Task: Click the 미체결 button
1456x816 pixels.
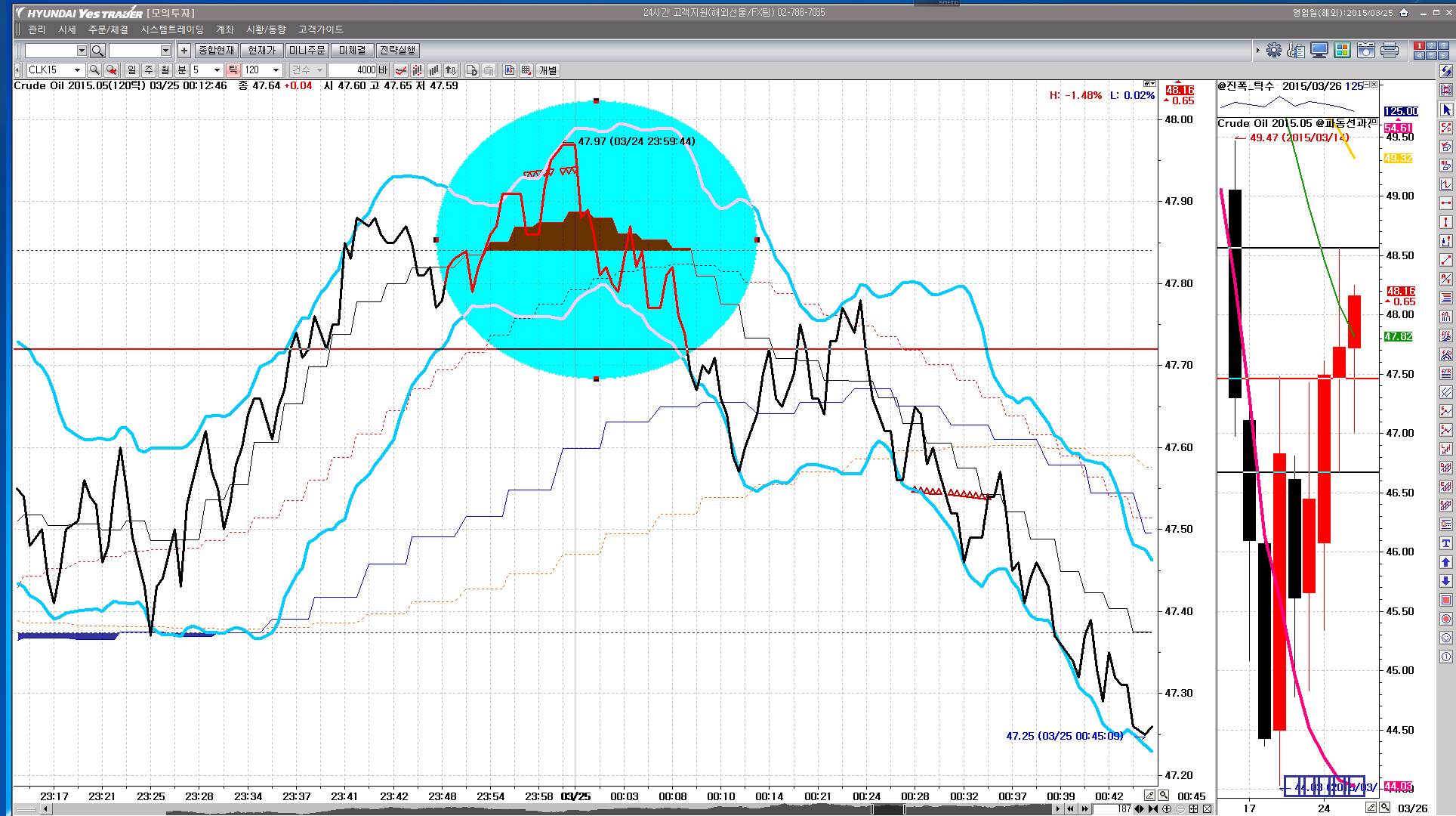Action: (x=352, y=51)
